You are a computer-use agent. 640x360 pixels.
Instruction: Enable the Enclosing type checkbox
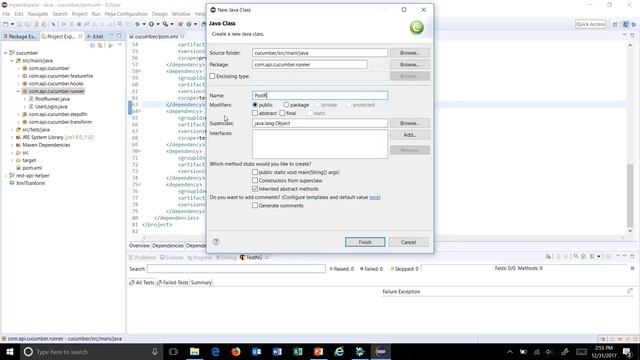point(212,76)
